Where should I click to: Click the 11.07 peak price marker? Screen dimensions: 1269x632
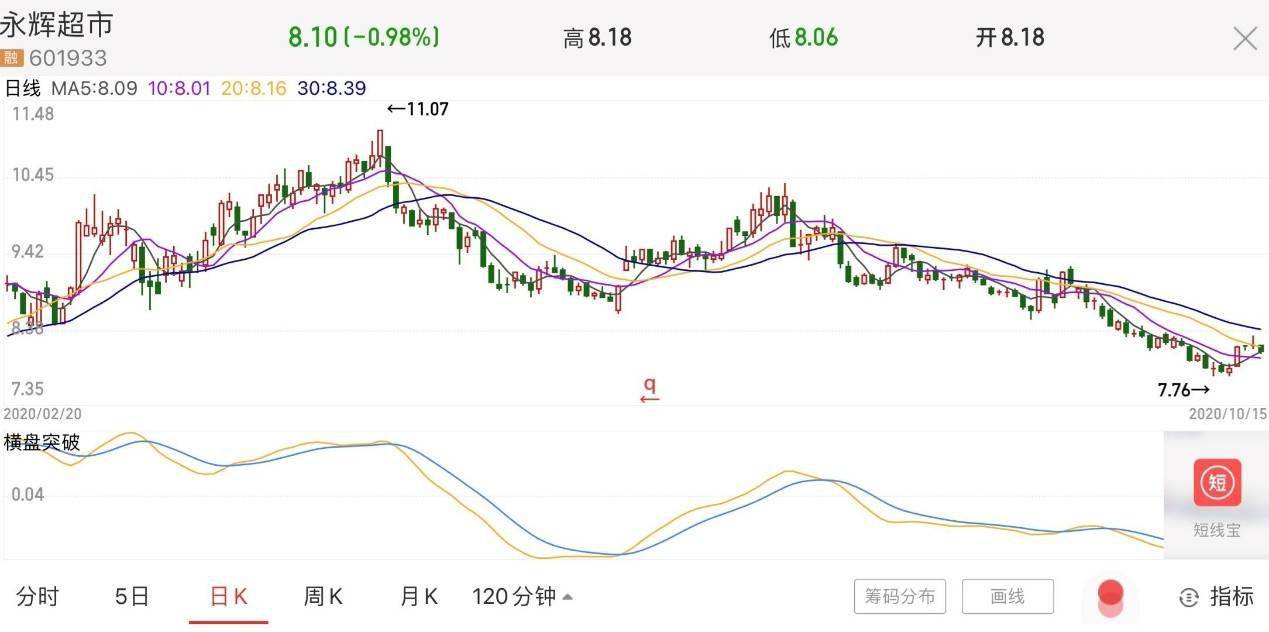pos(418,109)
